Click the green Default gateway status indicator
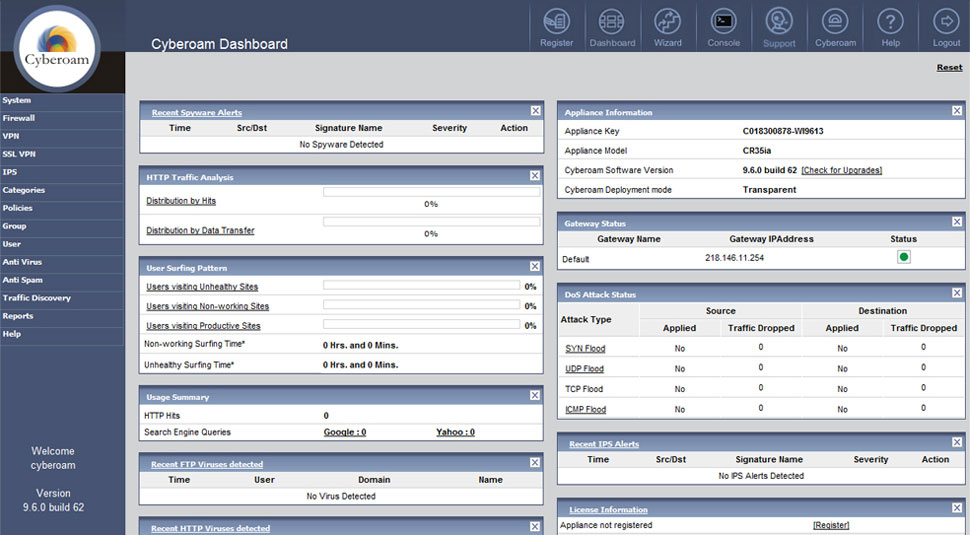This screenshot has height=535, width=970. click(x=903, y=257)
